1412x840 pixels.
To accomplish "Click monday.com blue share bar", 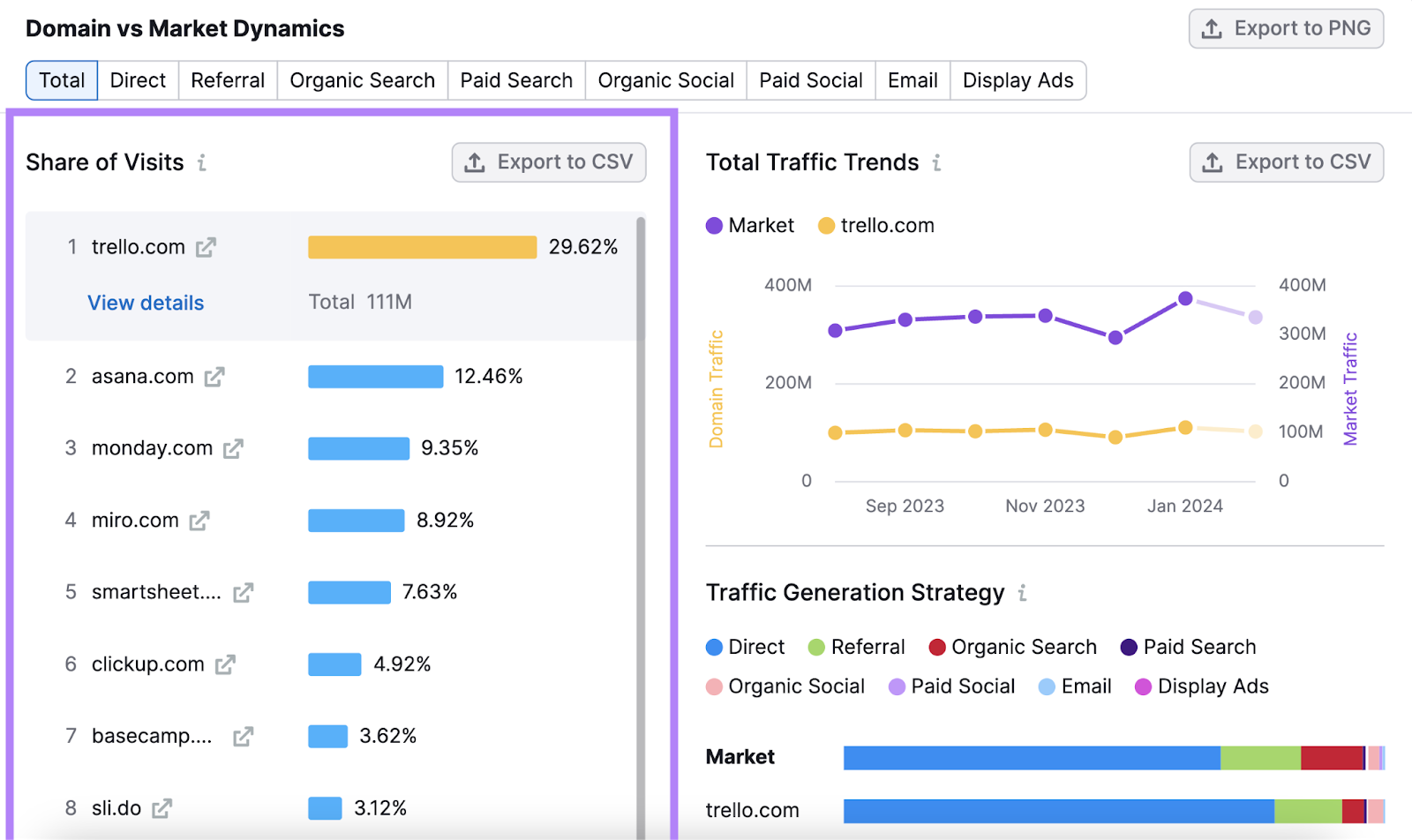I will click(x=359, y=448).
